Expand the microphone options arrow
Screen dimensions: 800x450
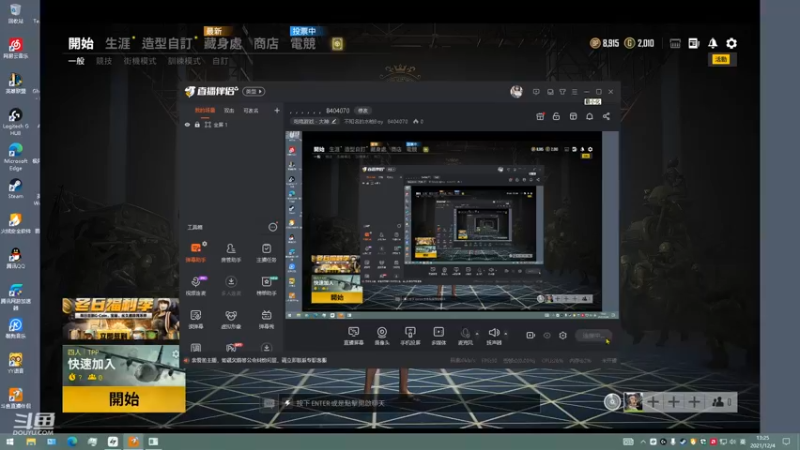point(477,334)
